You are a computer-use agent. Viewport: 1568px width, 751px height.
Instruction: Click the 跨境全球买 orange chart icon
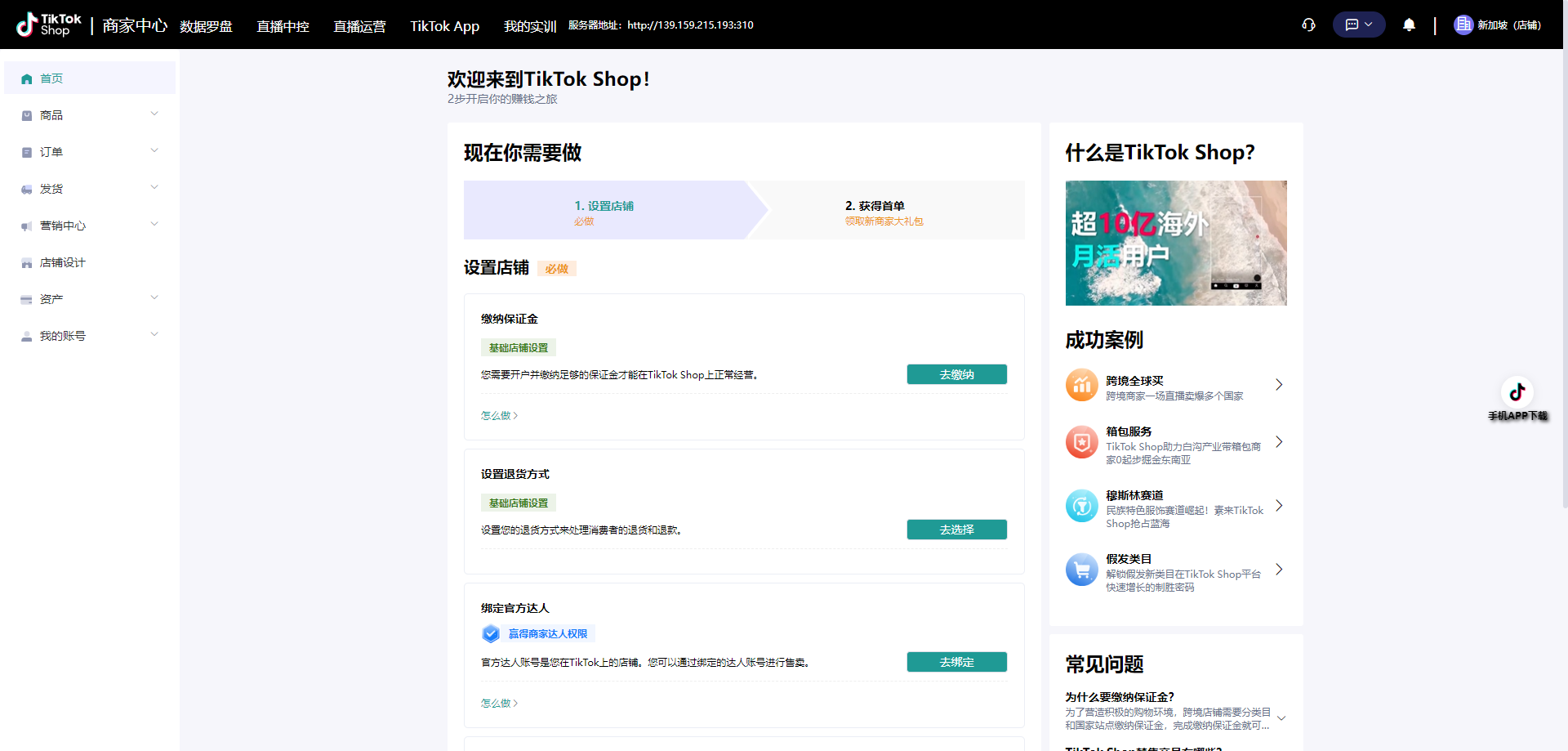[1081, 386]
